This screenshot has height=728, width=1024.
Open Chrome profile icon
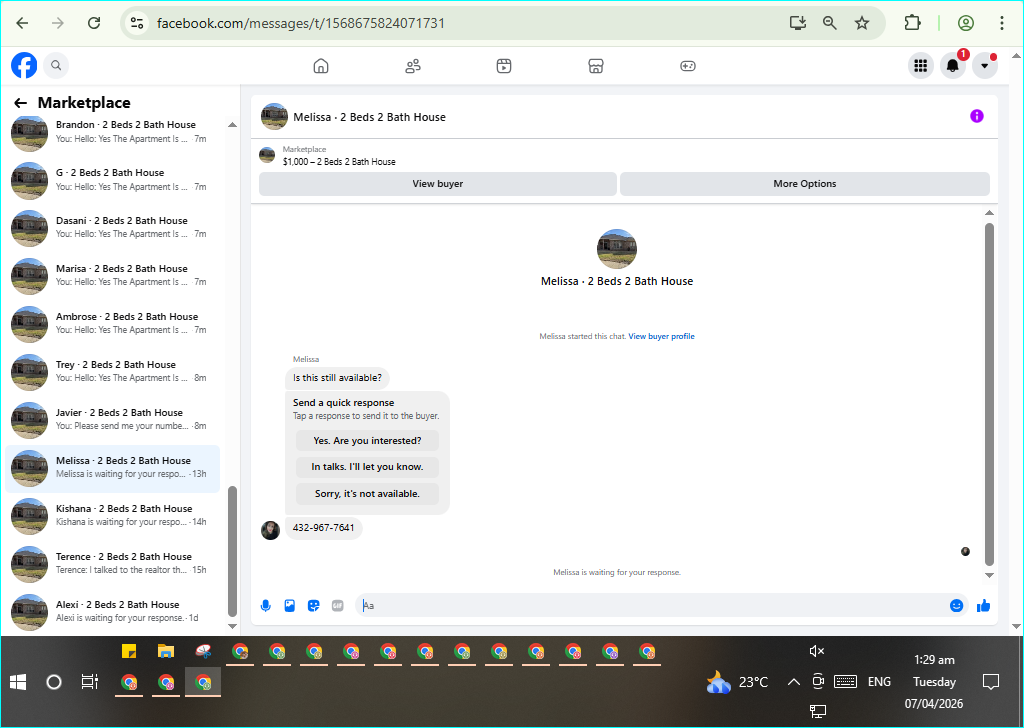(x=966, y=23)
